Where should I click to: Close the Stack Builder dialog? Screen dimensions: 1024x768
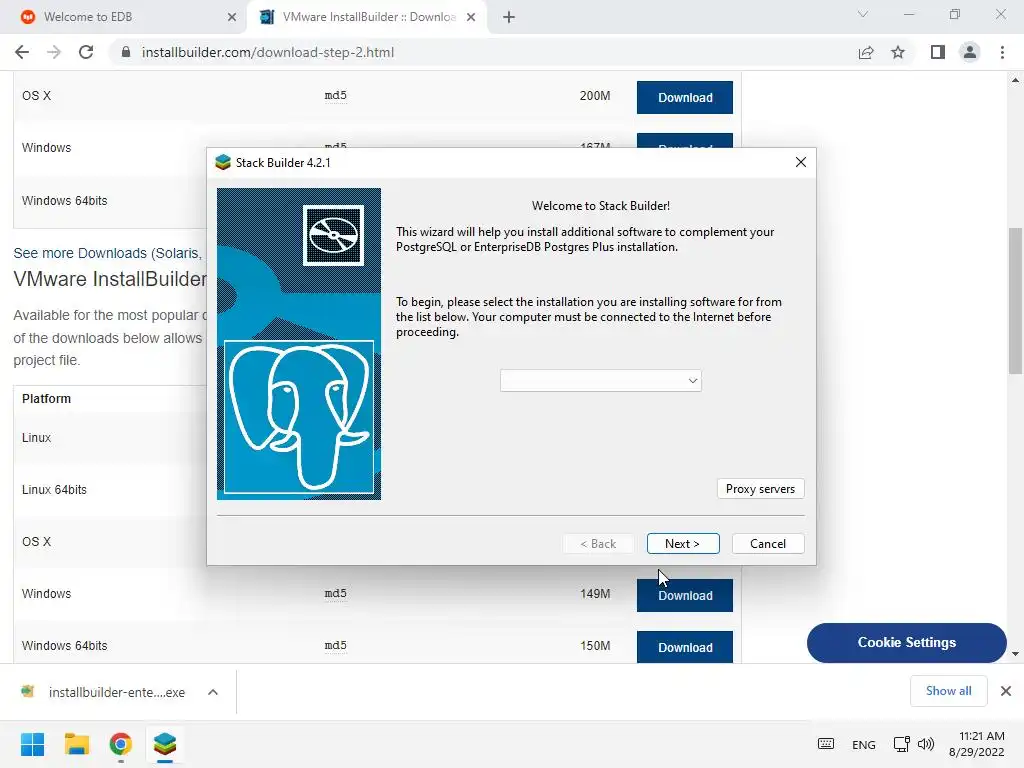point(801,162)
